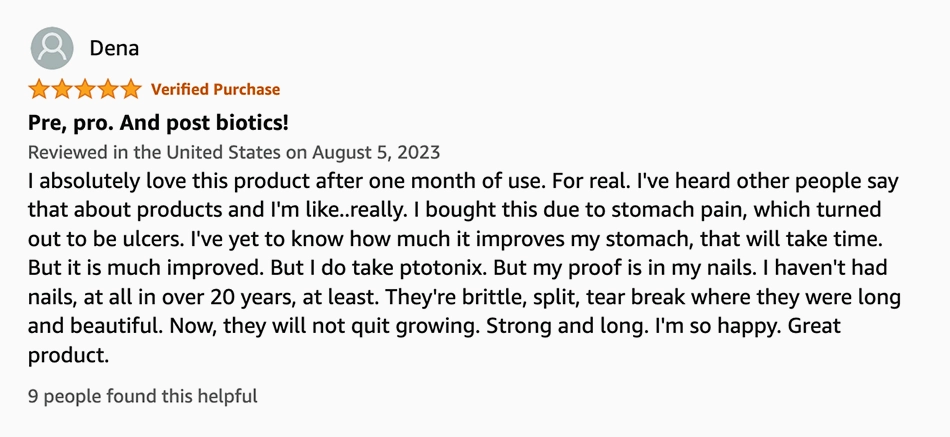Click the fourth orange rating star
This screenshot has height=437, width=950.
108,89
